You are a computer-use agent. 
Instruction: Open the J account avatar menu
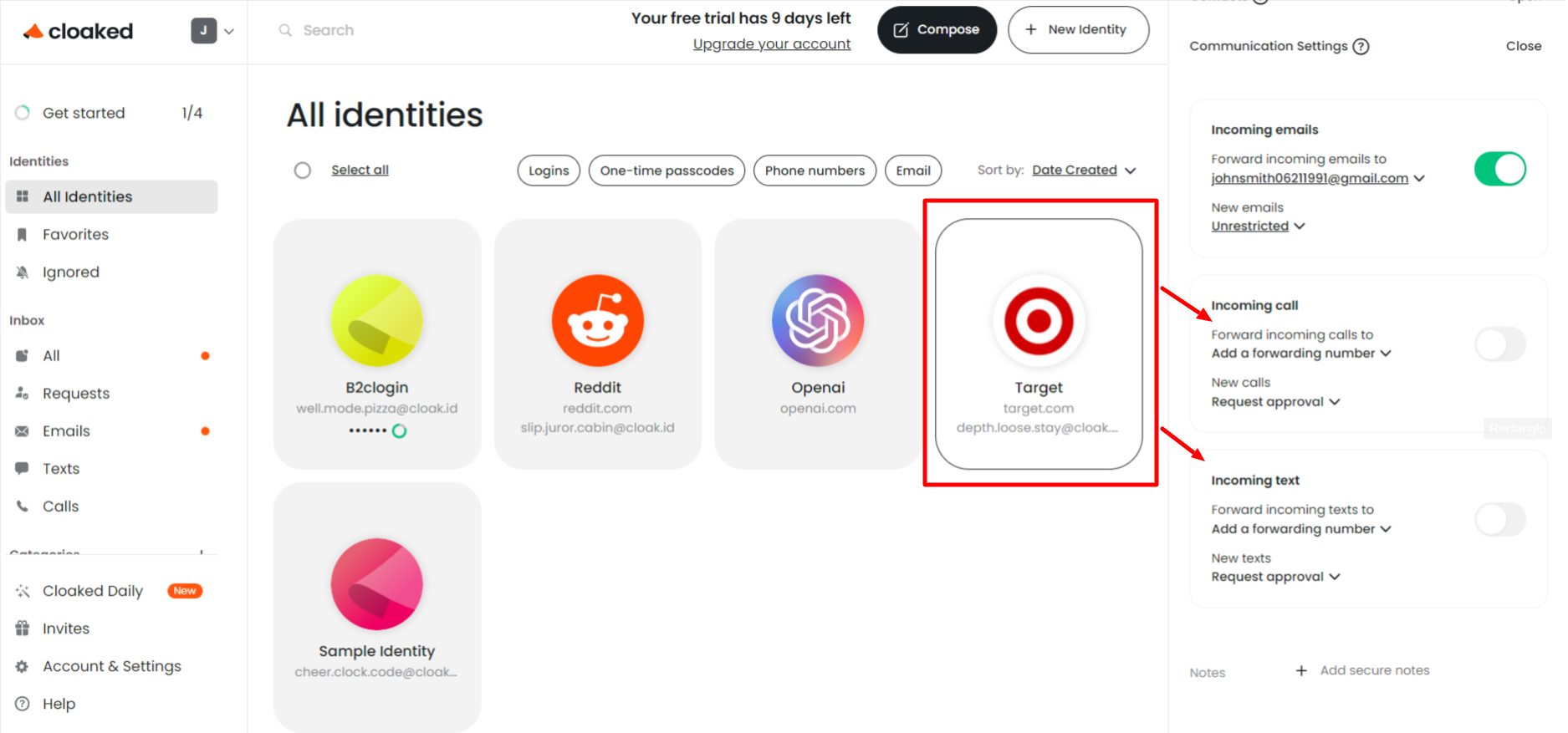tap(212, 31)
